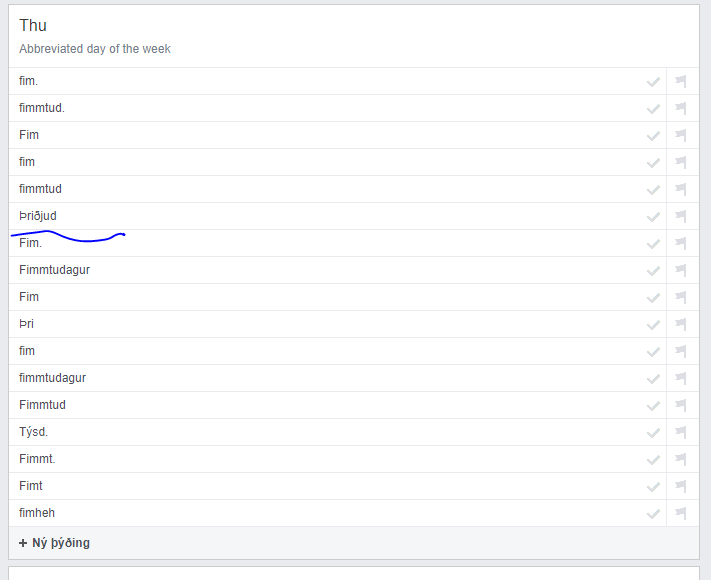This screenshot has height=580, width=711.
Task: Select the "Fimmt." translation row text
Action: pos(37,459)
